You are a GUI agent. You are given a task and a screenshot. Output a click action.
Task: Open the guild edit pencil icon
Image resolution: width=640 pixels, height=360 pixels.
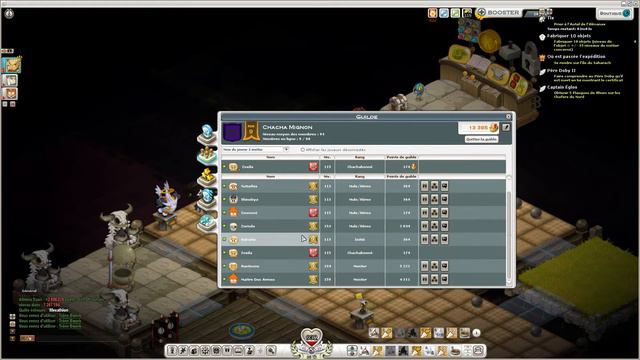click(x=506, y=127)
